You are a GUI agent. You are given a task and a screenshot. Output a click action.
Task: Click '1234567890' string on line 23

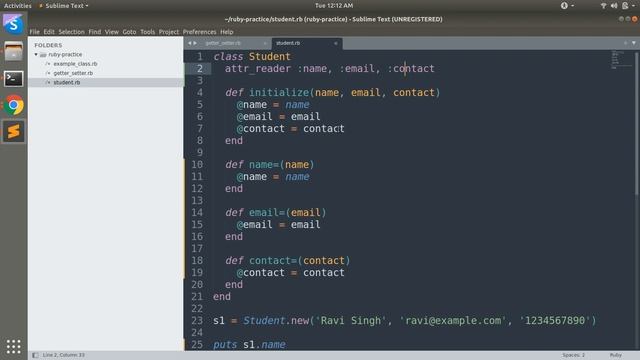tap(554, 321)
